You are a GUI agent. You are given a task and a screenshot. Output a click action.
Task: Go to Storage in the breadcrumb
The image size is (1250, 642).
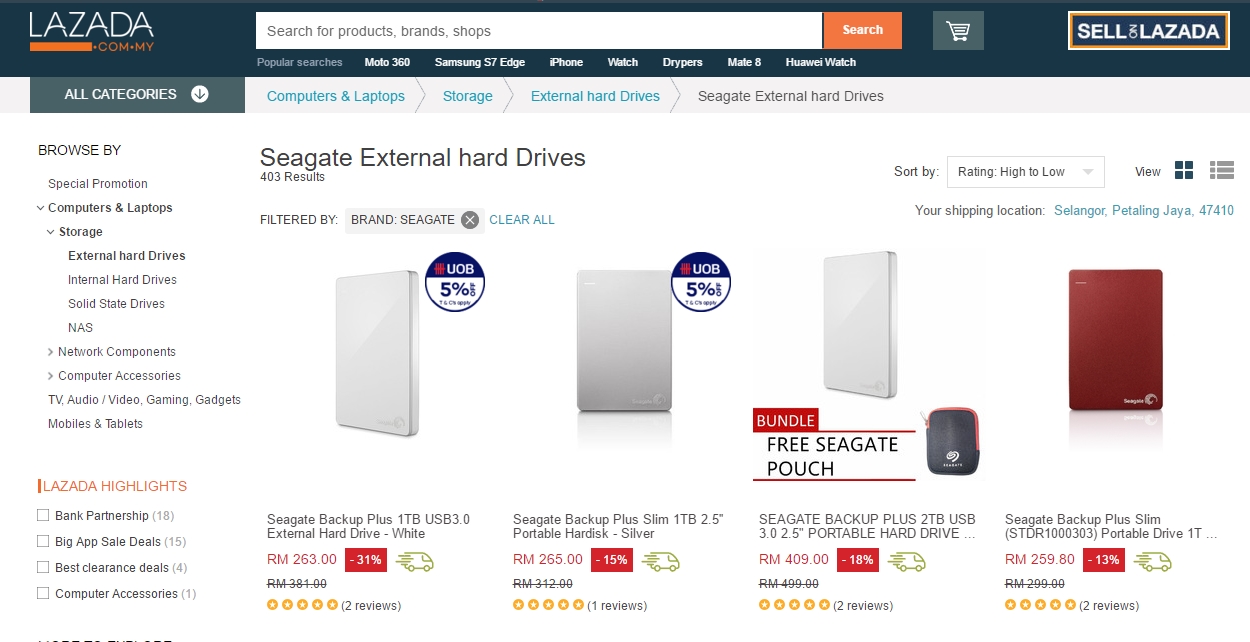pyautogui.click(x=468, y=96)
